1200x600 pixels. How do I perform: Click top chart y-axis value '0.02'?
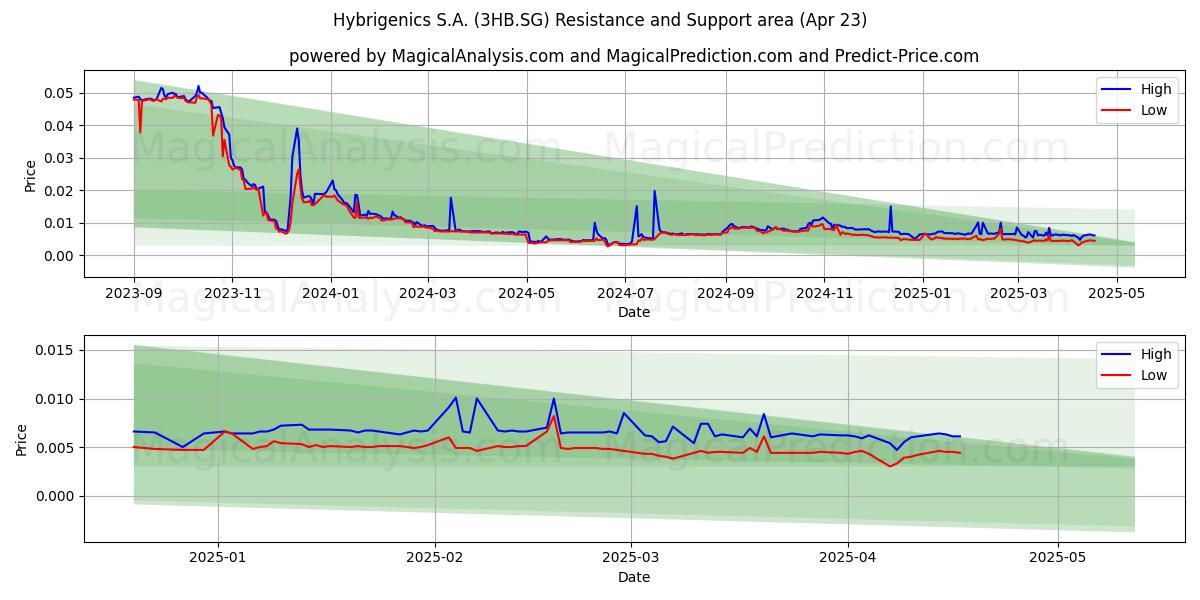(x=60, y=191)
